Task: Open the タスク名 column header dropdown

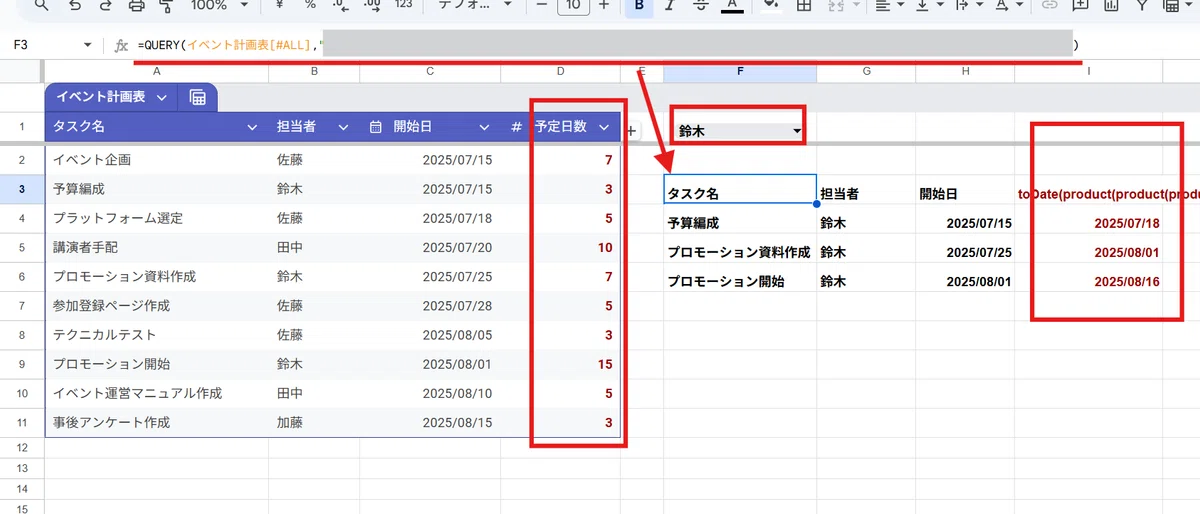Action: pos(252,127)
